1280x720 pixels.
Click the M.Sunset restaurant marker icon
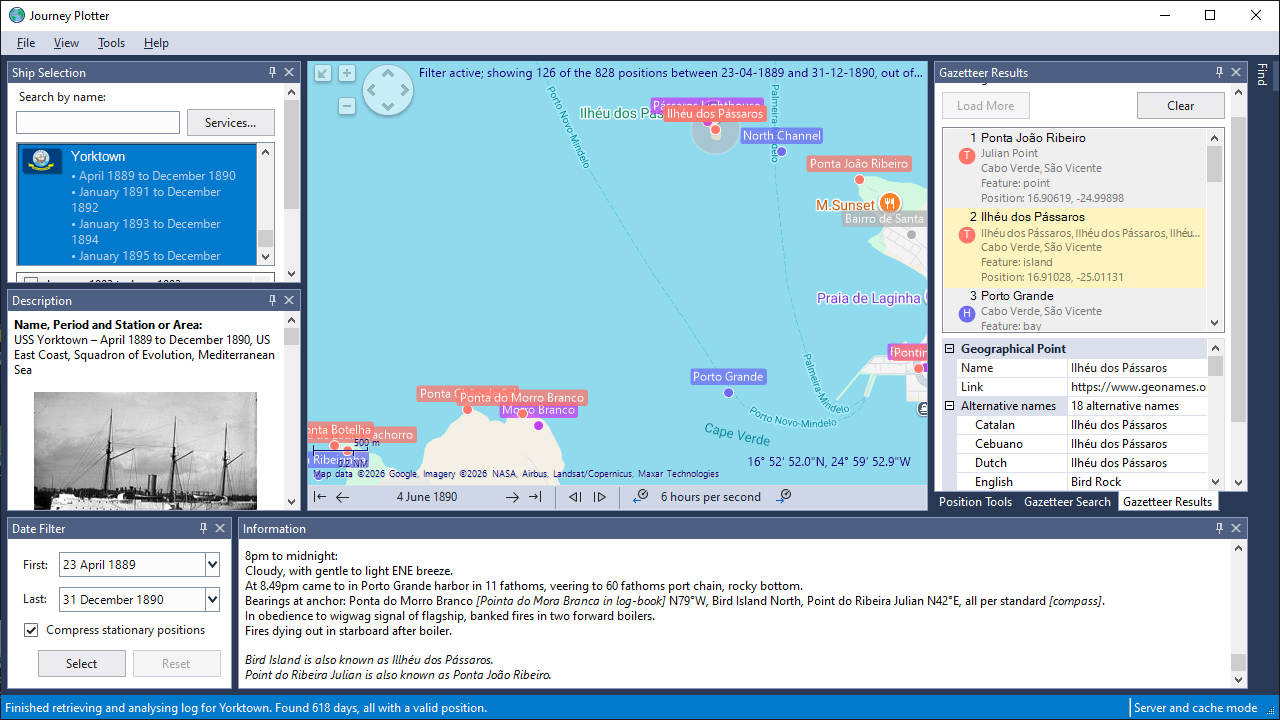pyautogui.click(x=889, y=203)
